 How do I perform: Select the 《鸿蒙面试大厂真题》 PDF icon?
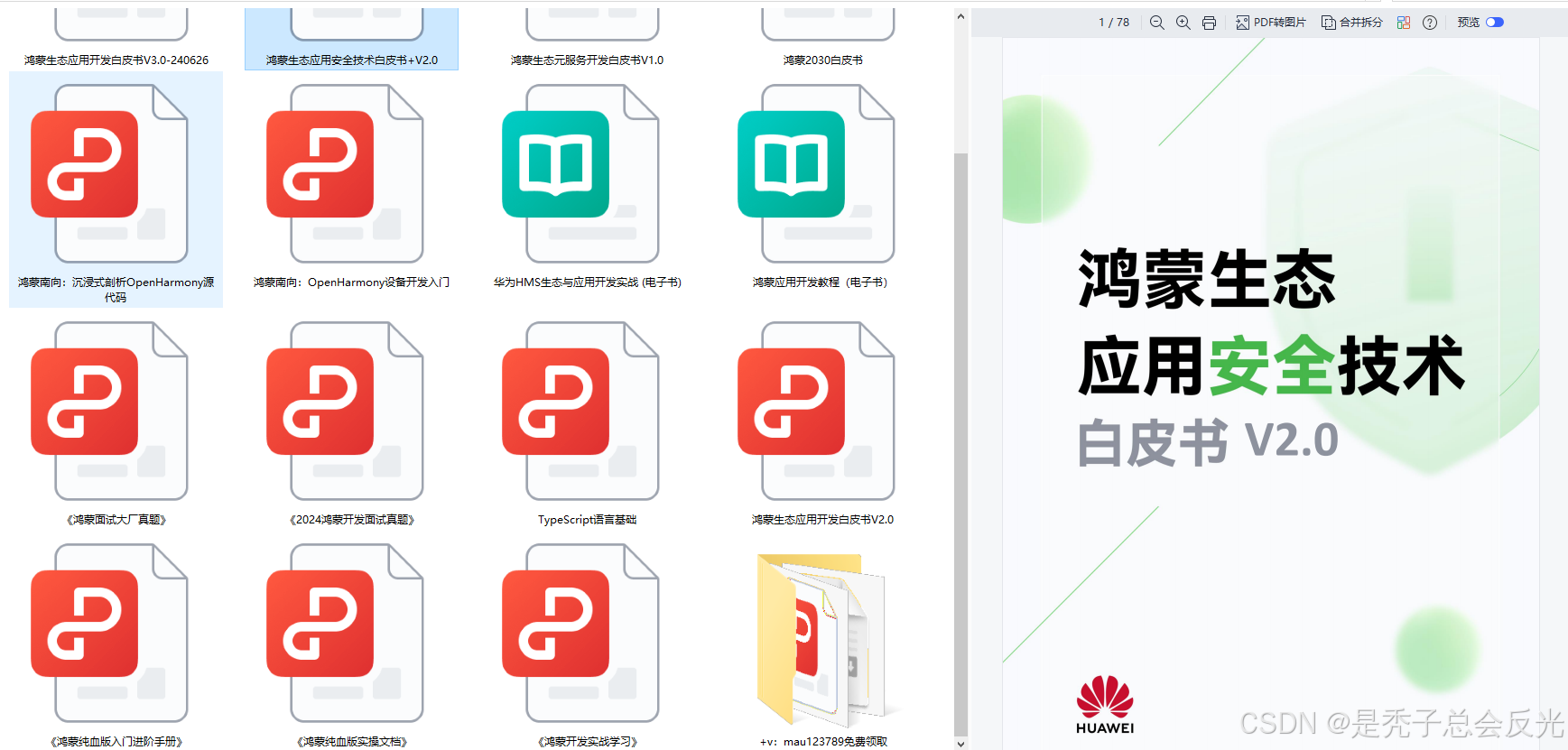[x=109, y=411]
